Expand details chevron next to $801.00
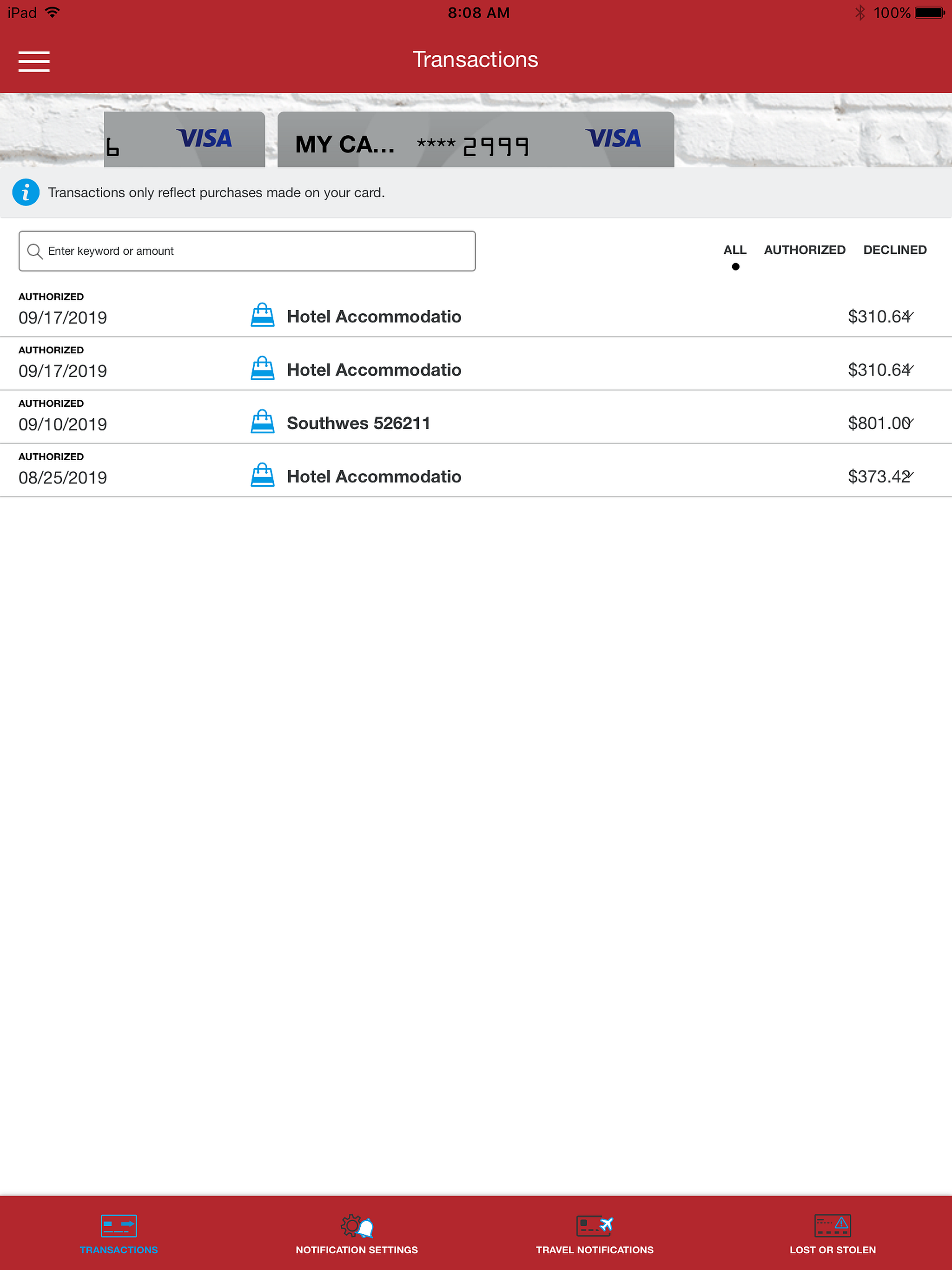The height and width of the screenshot is (1270, 952). [x=908, y=423]
